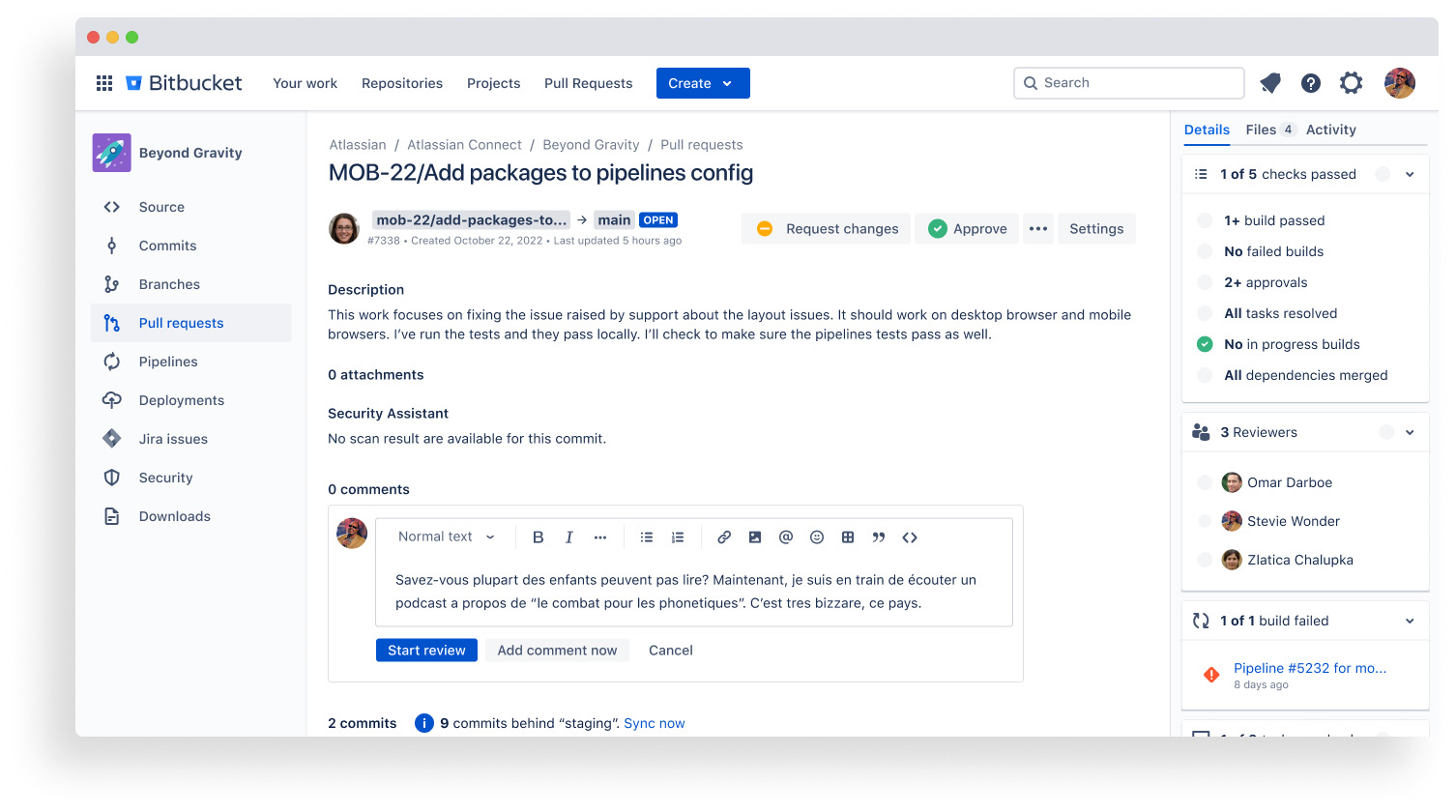Open the Repositories menu
The image size is (1456, 812).
click(x=402, y=83)
